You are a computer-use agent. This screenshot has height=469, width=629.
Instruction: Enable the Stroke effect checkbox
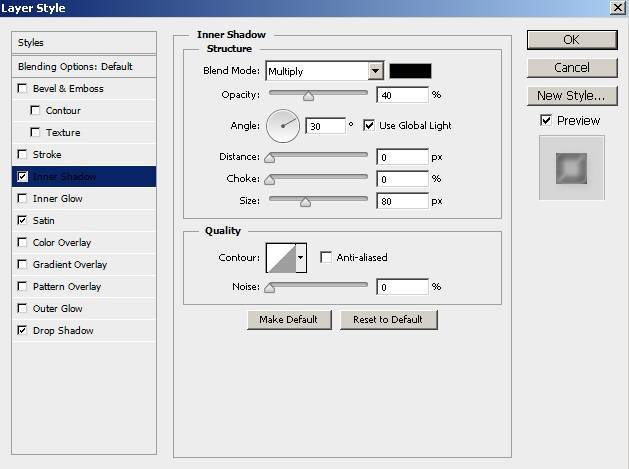point(22,154)
